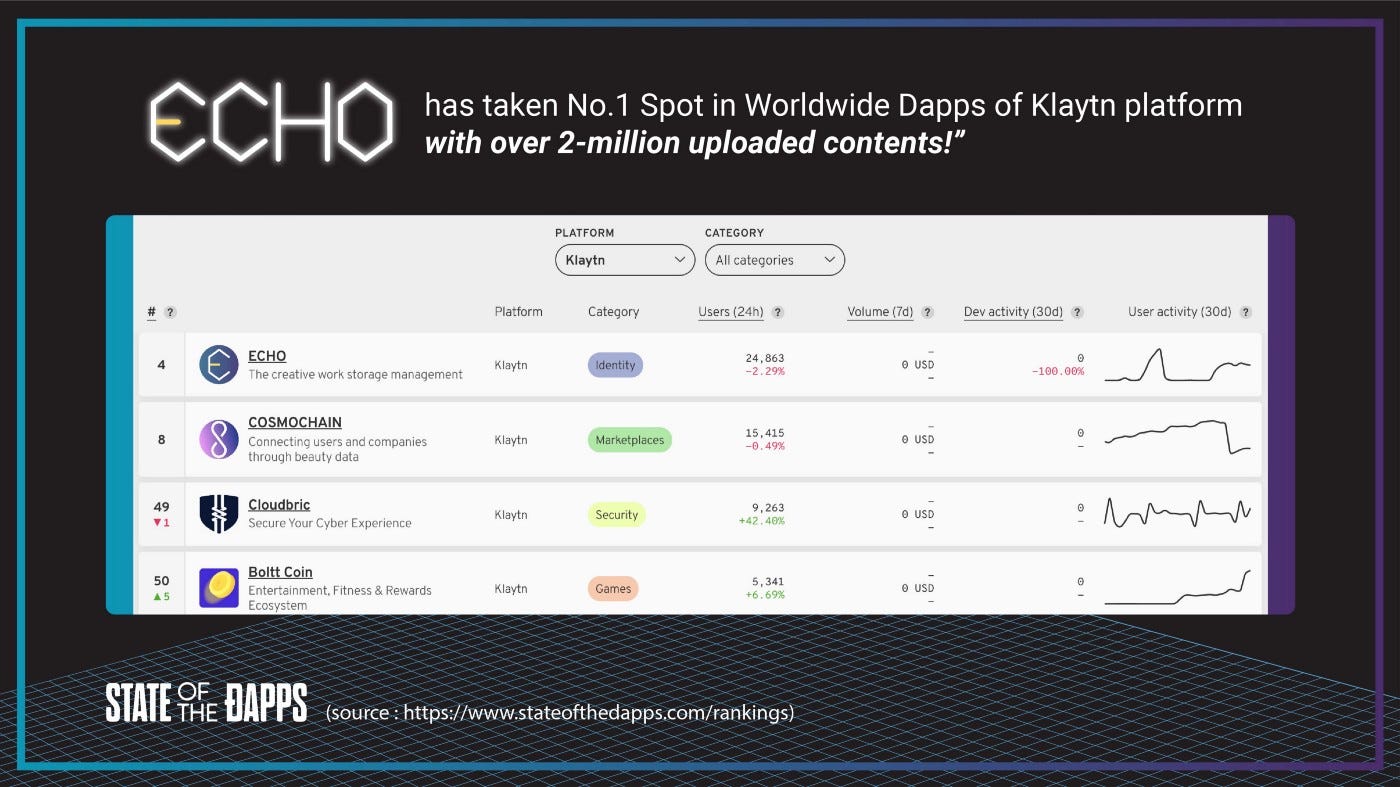
Task: Open the Platform dropdown showing Klaytn
Action: click(625, 260)
